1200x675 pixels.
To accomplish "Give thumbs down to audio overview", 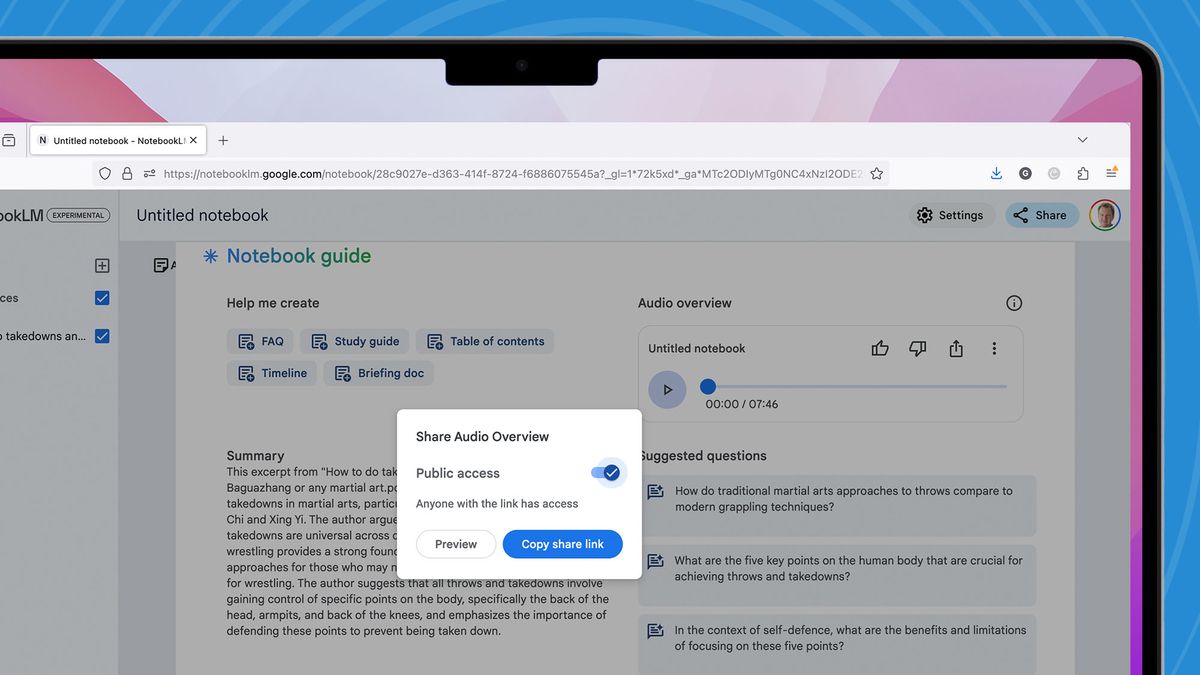I will 918,348.
